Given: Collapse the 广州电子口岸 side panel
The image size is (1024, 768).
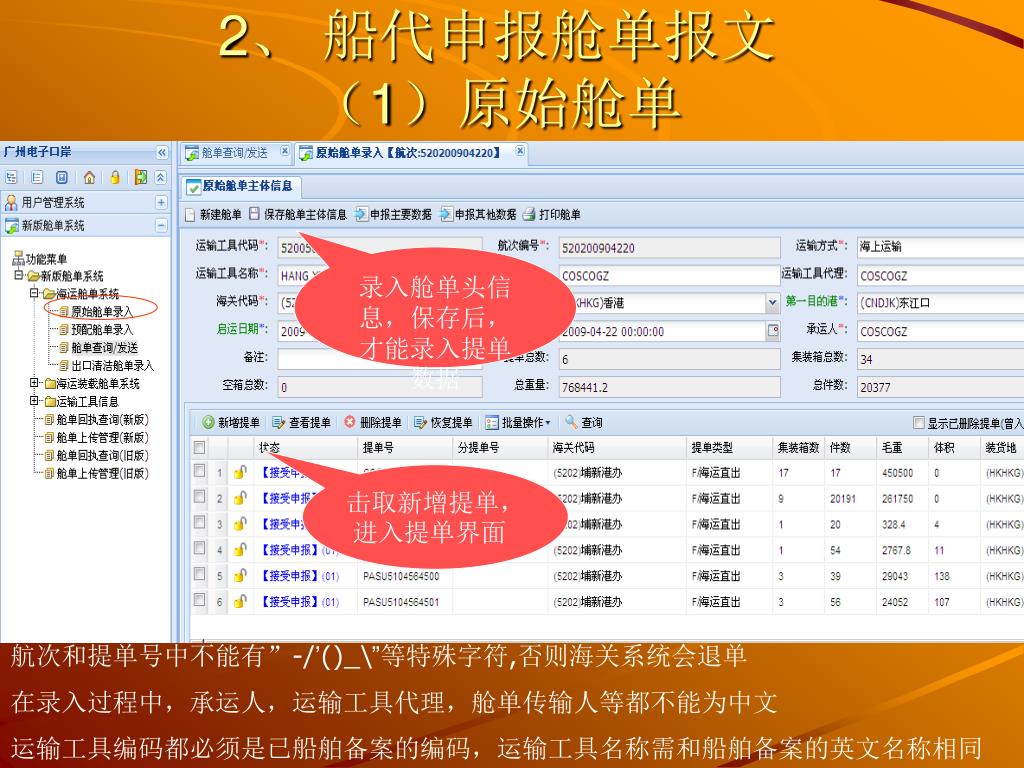Looking at the screenshot, I should (x=161, y=153).
